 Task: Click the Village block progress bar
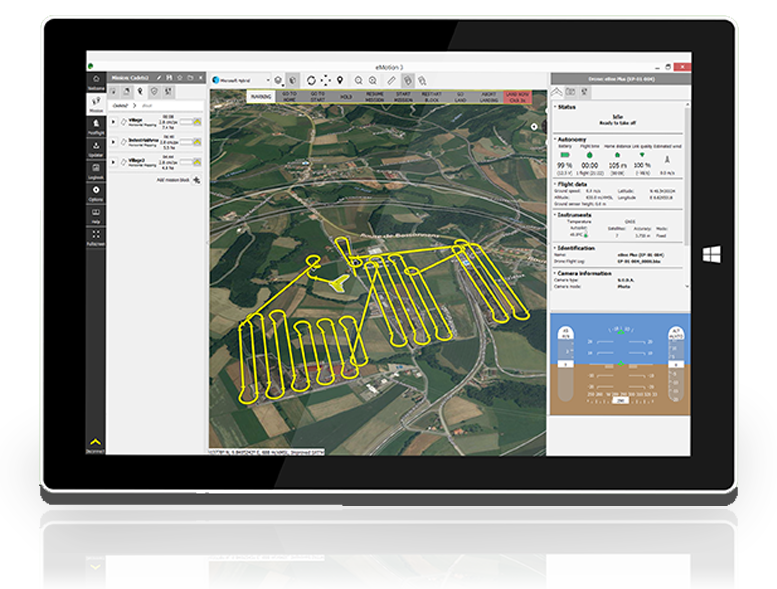(186, 121)
